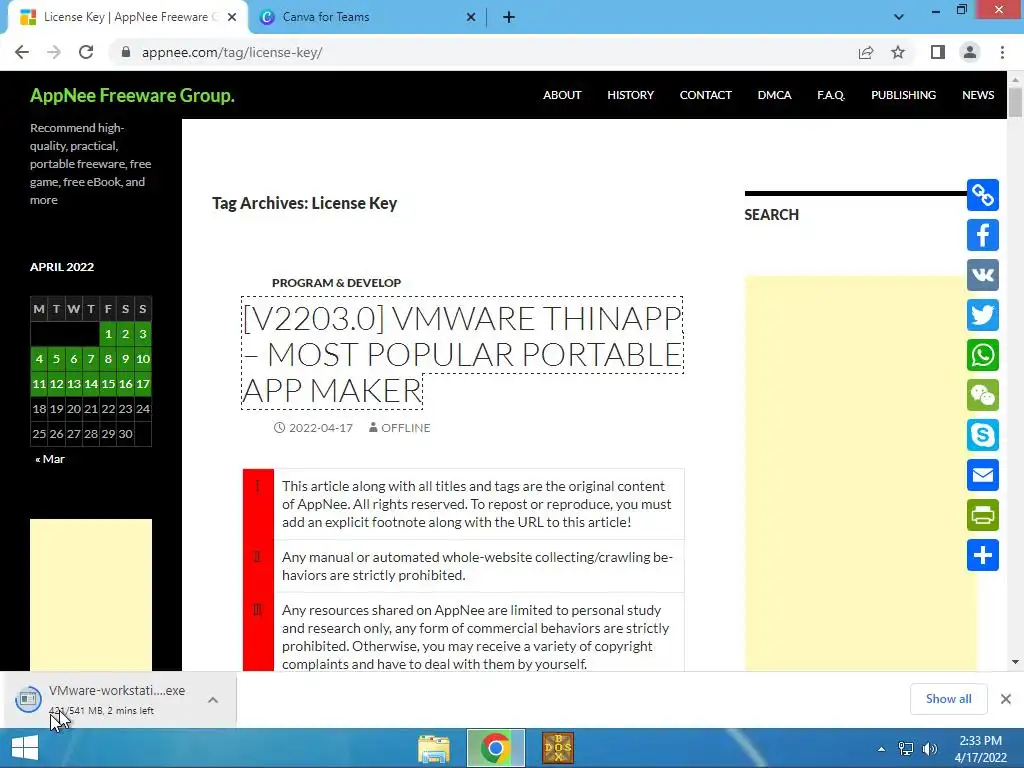Open the tab search dropdown chevron
The height and width of the screenshot is (768, 1024).
[899, 17]
